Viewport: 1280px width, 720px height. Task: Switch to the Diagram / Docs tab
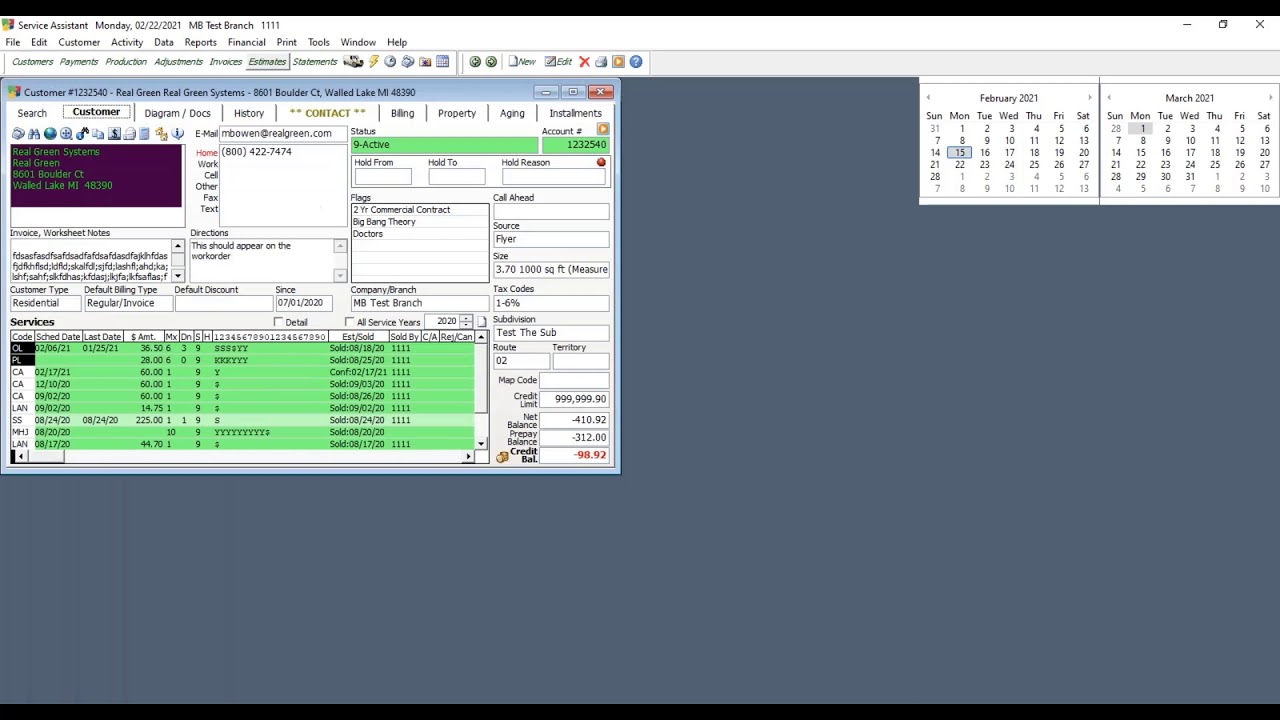(x=177, y=113)
